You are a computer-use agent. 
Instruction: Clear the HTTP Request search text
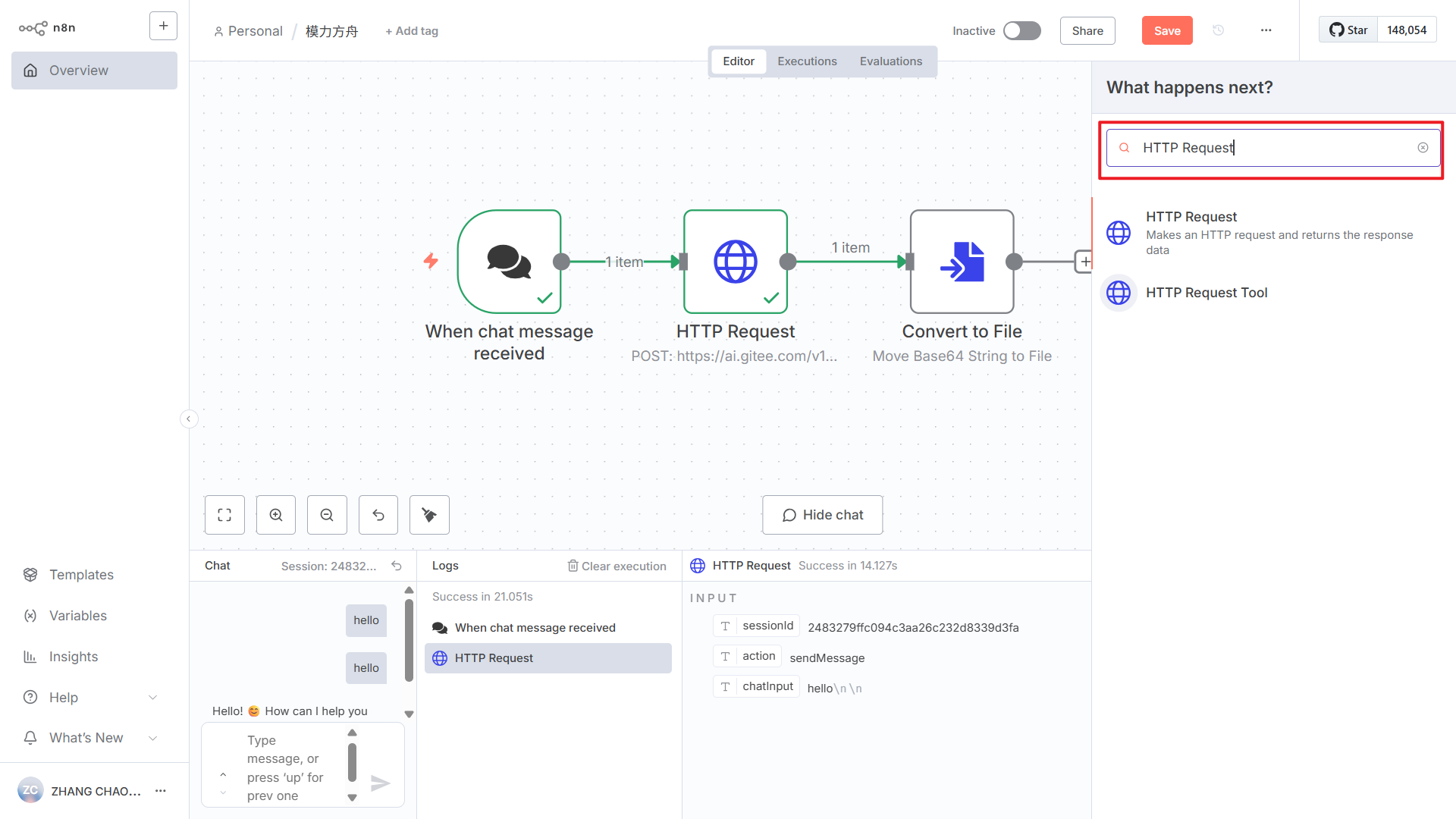[x=1423, y=147]
